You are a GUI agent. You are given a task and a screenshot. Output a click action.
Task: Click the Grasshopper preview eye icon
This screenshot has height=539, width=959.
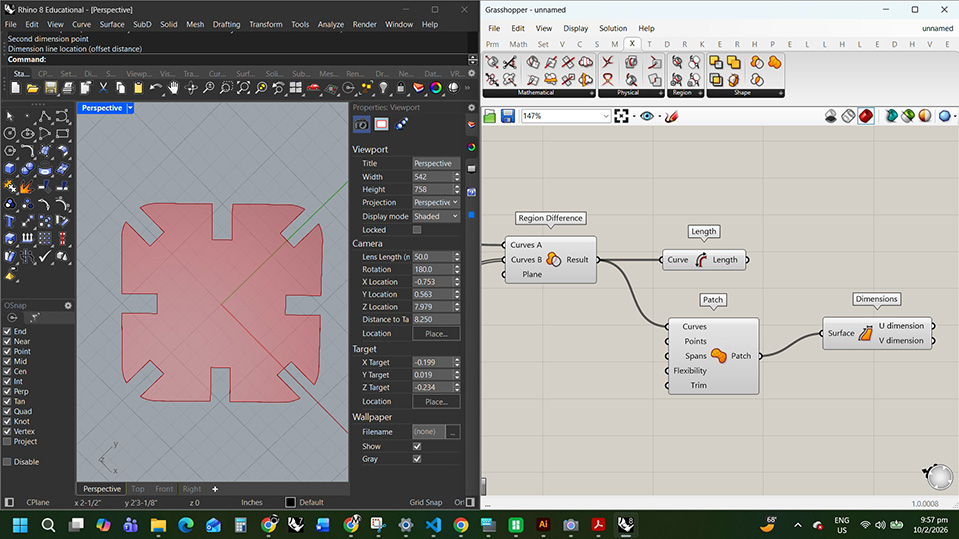[647, 117]
